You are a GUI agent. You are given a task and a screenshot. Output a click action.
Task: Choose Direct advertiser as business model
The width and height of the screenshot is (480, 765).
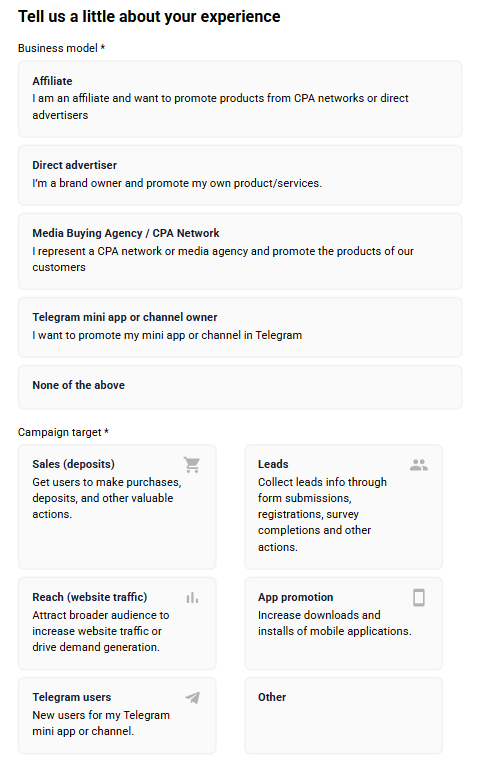click(x=240, y=175)
